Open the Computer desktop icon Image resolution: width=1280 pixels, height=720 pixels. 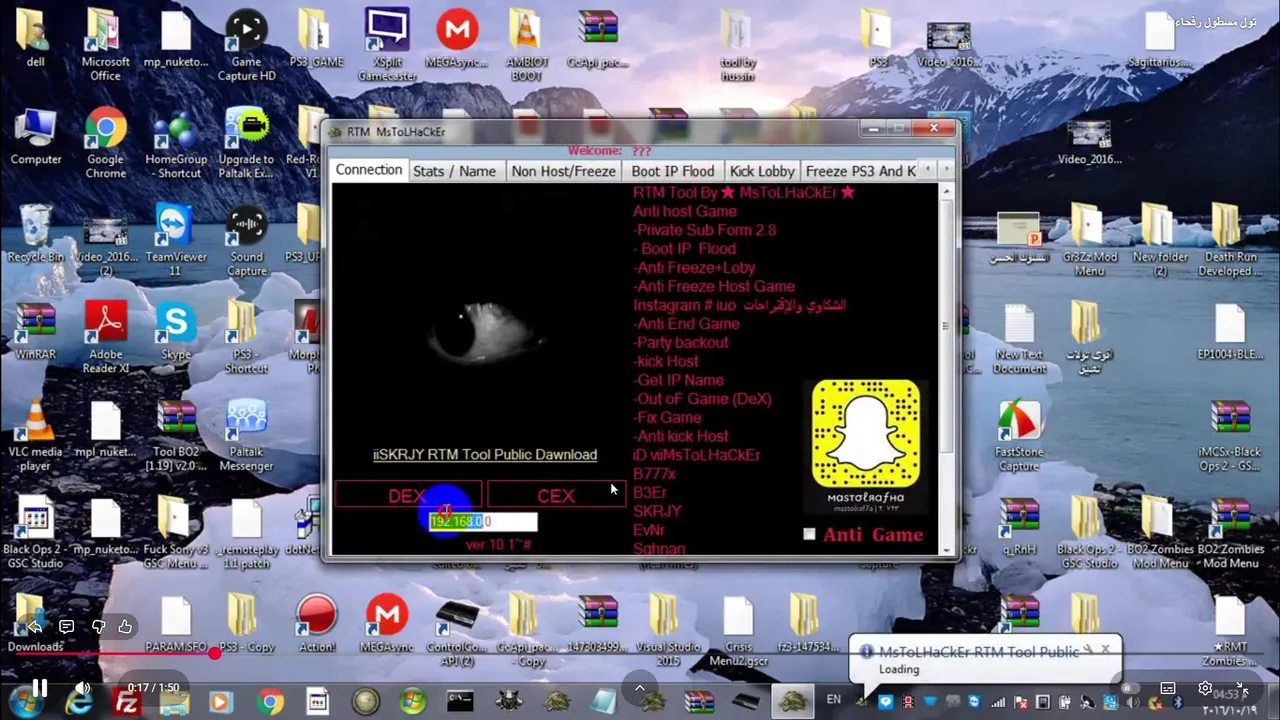pyautogui.click(x=35, y=137)
